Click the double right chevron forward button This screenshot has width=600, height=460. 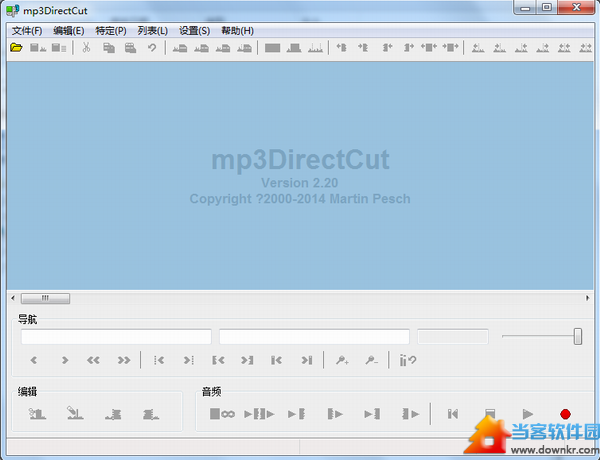(124, 360)
